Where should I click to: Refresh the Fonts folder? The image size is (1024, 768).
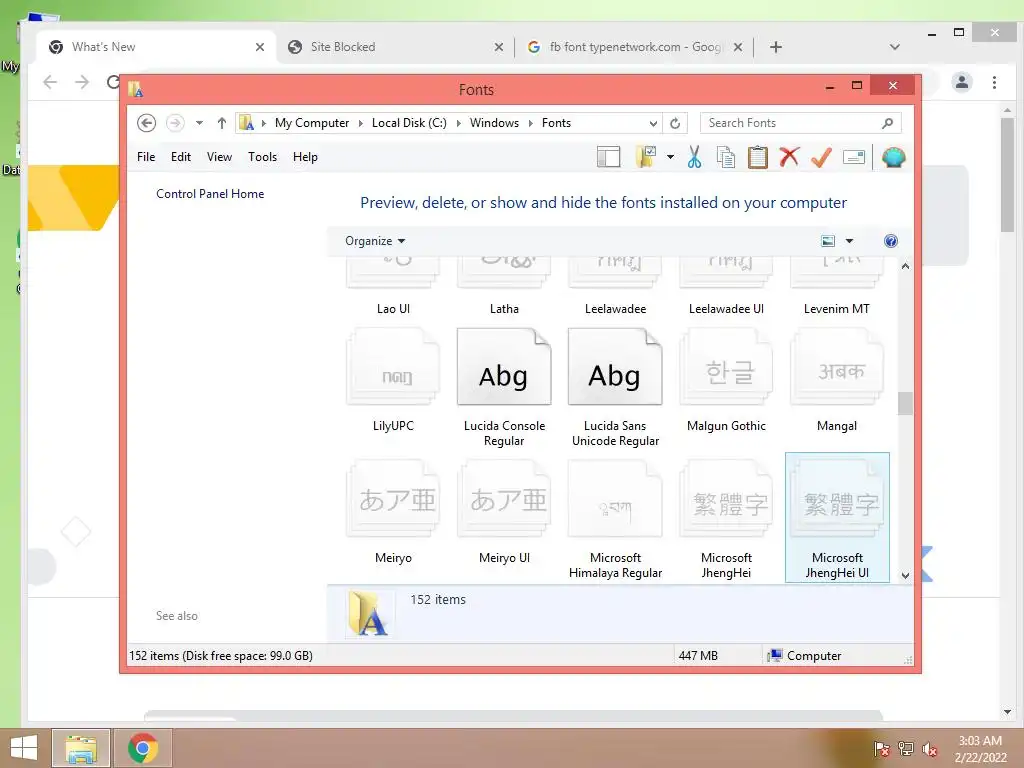[675, 123]
